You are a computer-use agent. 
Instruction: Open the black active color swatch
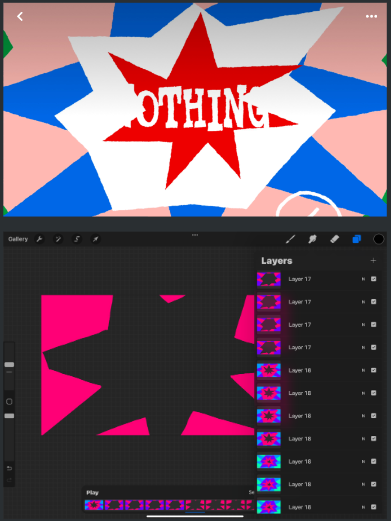coord(379,239)
